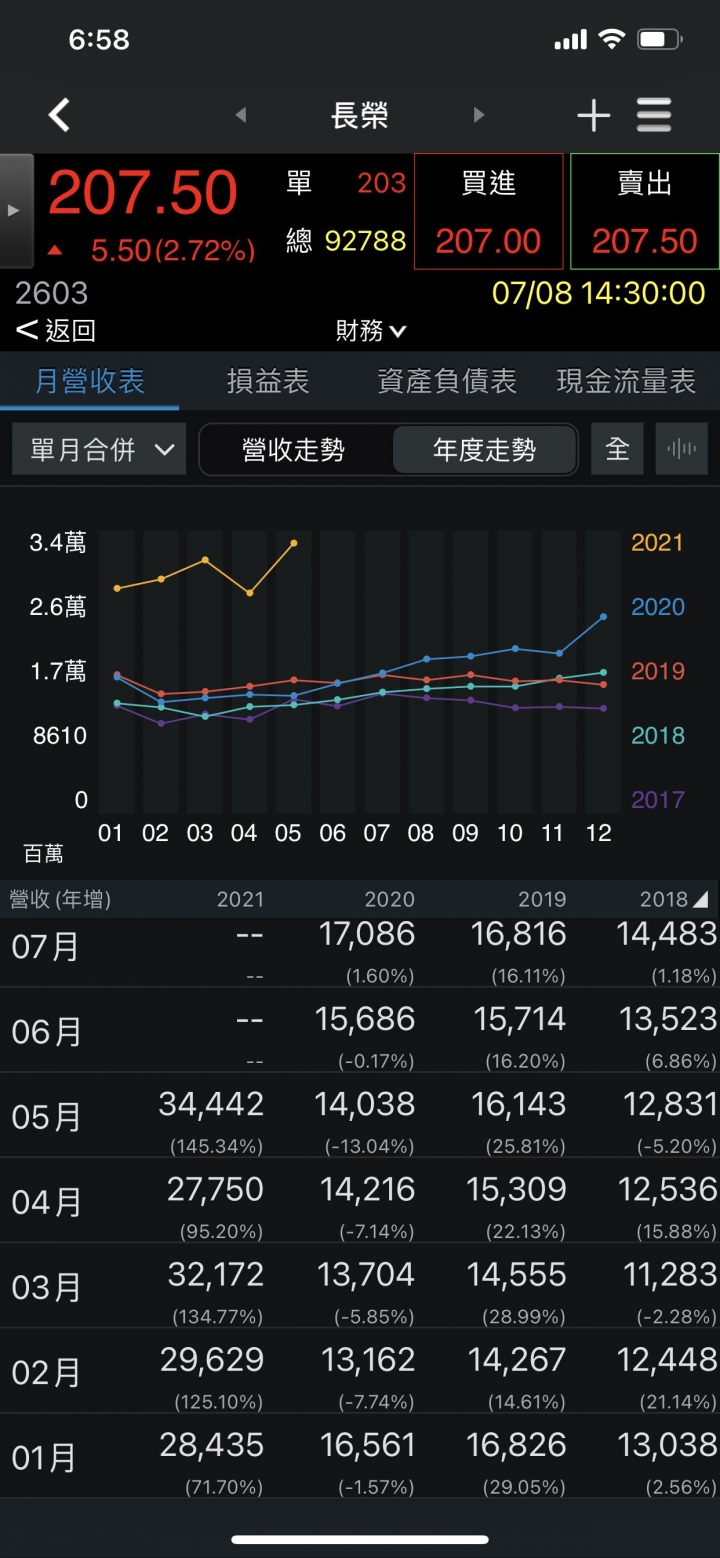Tap the 賣出 sell button

[x=644, y=211]
